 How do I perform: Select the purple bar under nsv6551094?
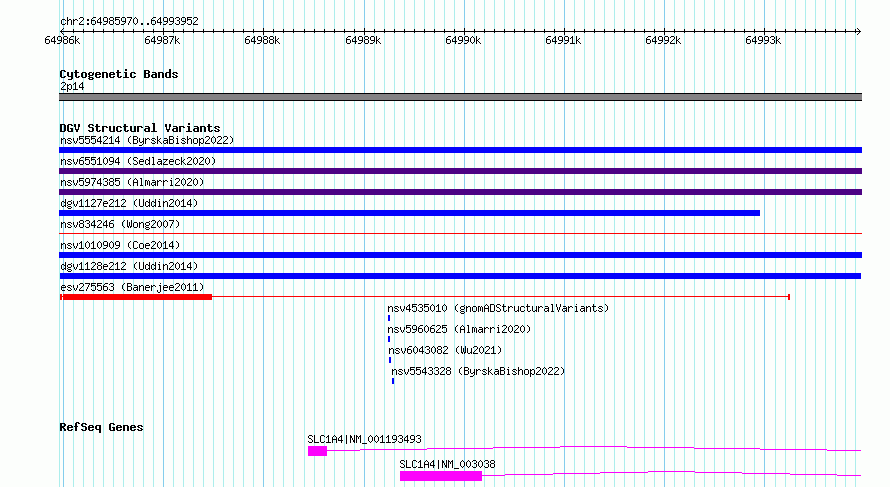coord(460,171)
